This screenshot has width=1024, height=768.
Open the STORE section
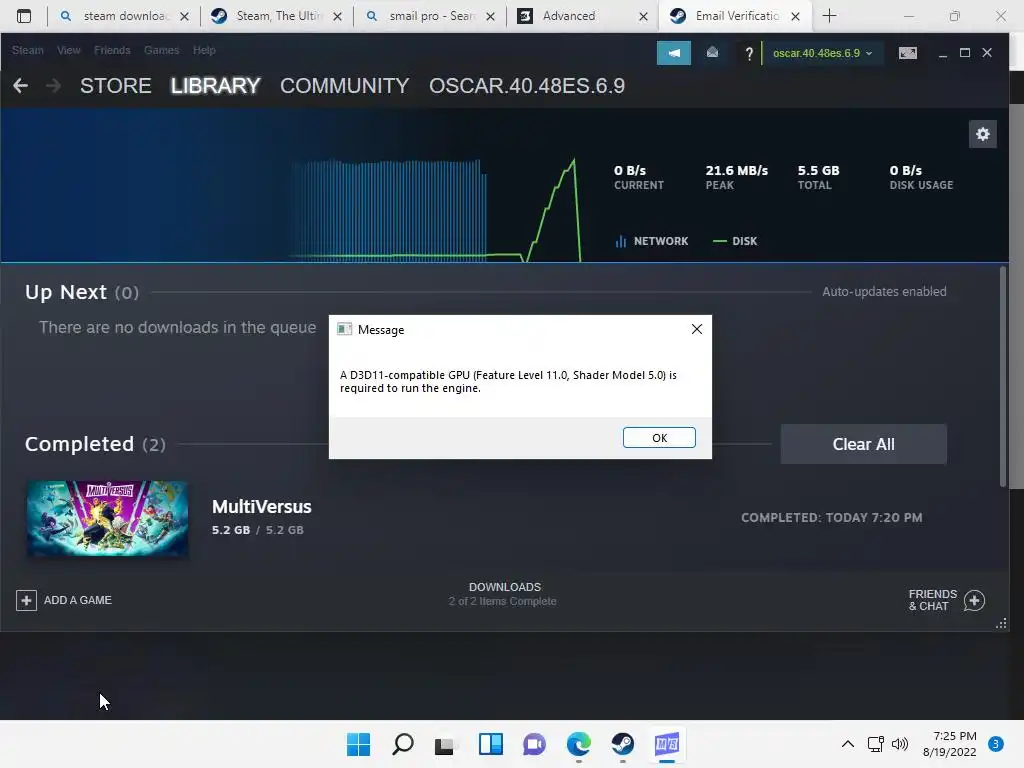click(x=116, y=86)
